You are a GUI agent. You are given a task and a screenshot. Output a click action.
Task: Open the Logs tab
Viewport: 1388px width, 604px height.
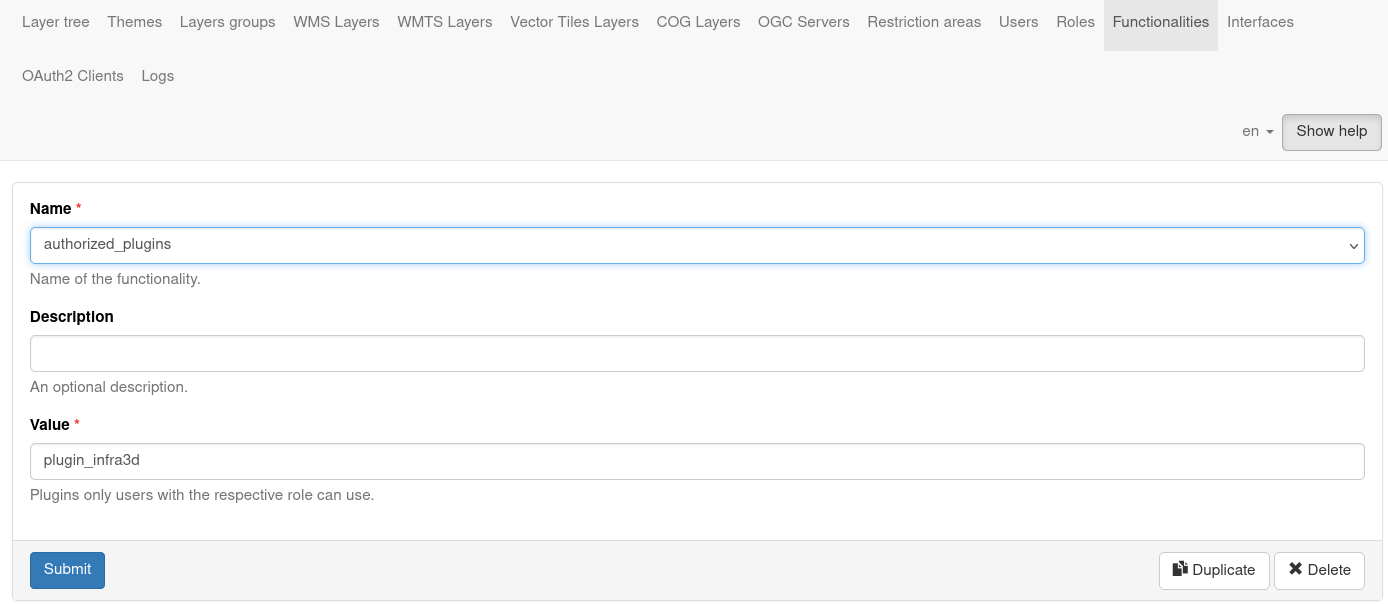(x=157, y=75)
